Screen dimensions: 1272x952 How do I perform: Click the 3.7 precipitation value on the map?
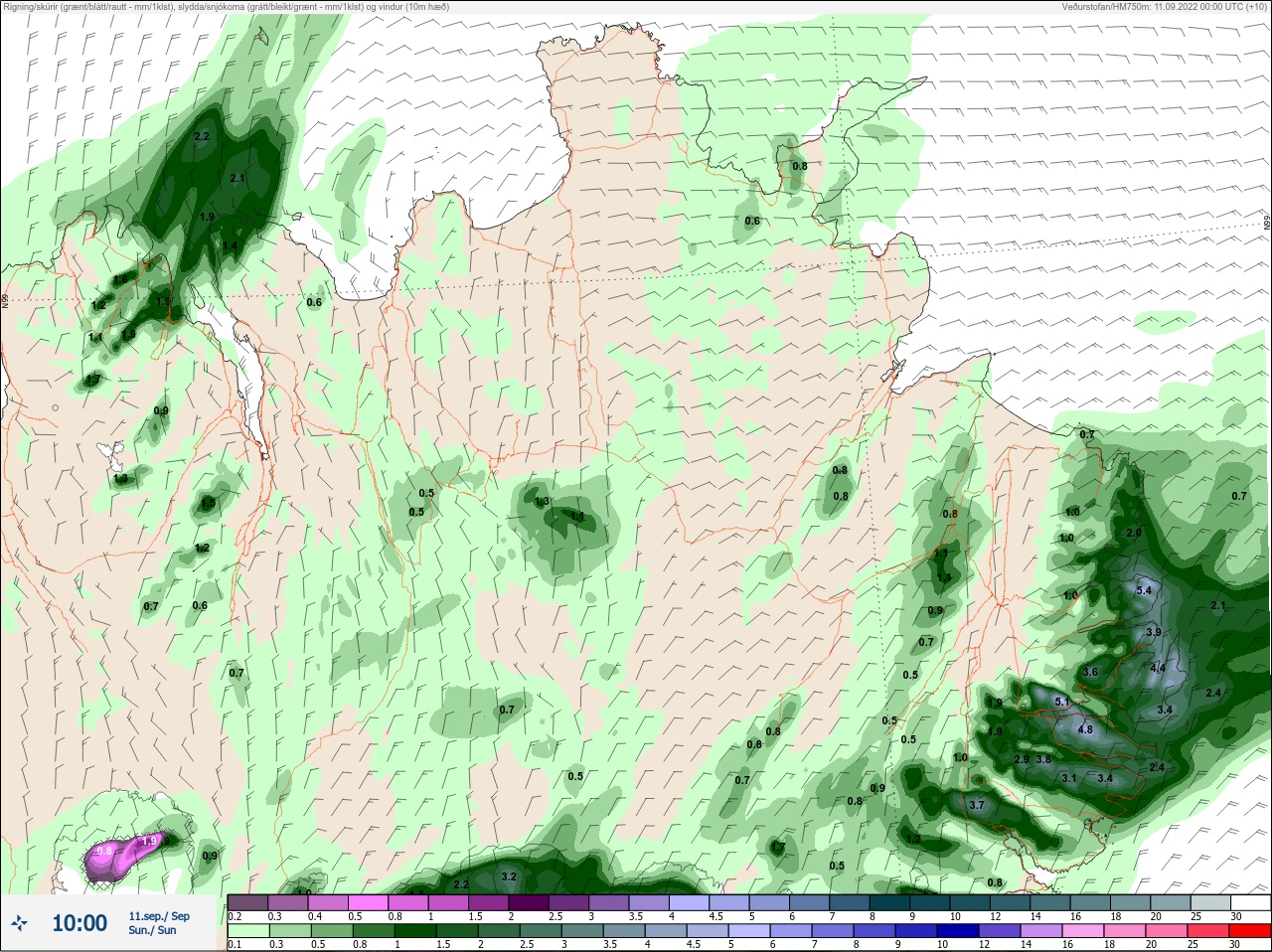coord(976,805)
